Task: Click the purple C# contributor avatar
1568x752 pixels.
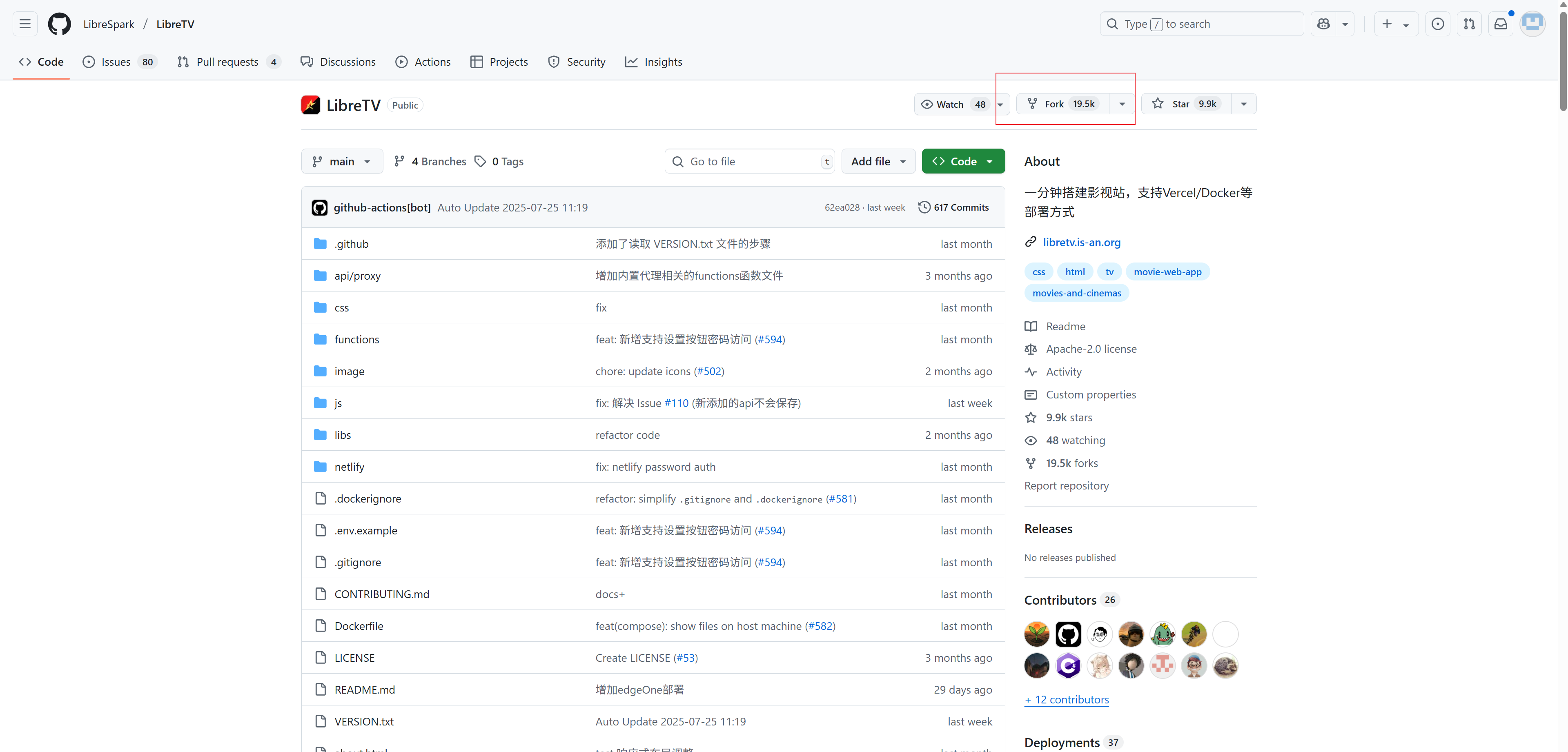Action: click(1068, 665)
